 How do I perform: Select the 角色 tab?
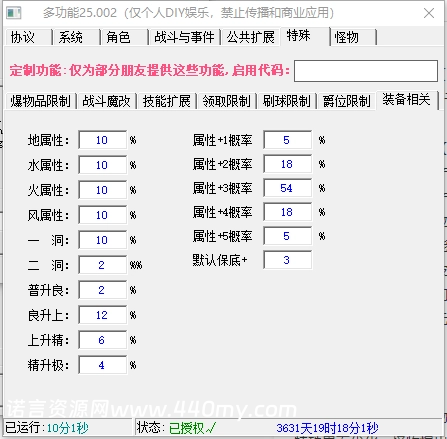124,37
